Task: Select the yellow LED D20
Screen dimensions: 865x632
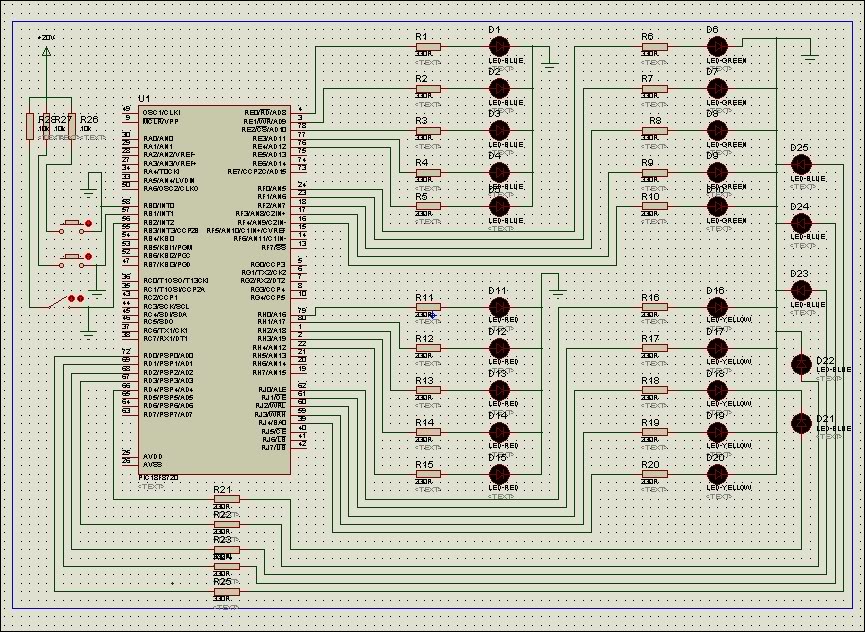Action: point(717,474)
